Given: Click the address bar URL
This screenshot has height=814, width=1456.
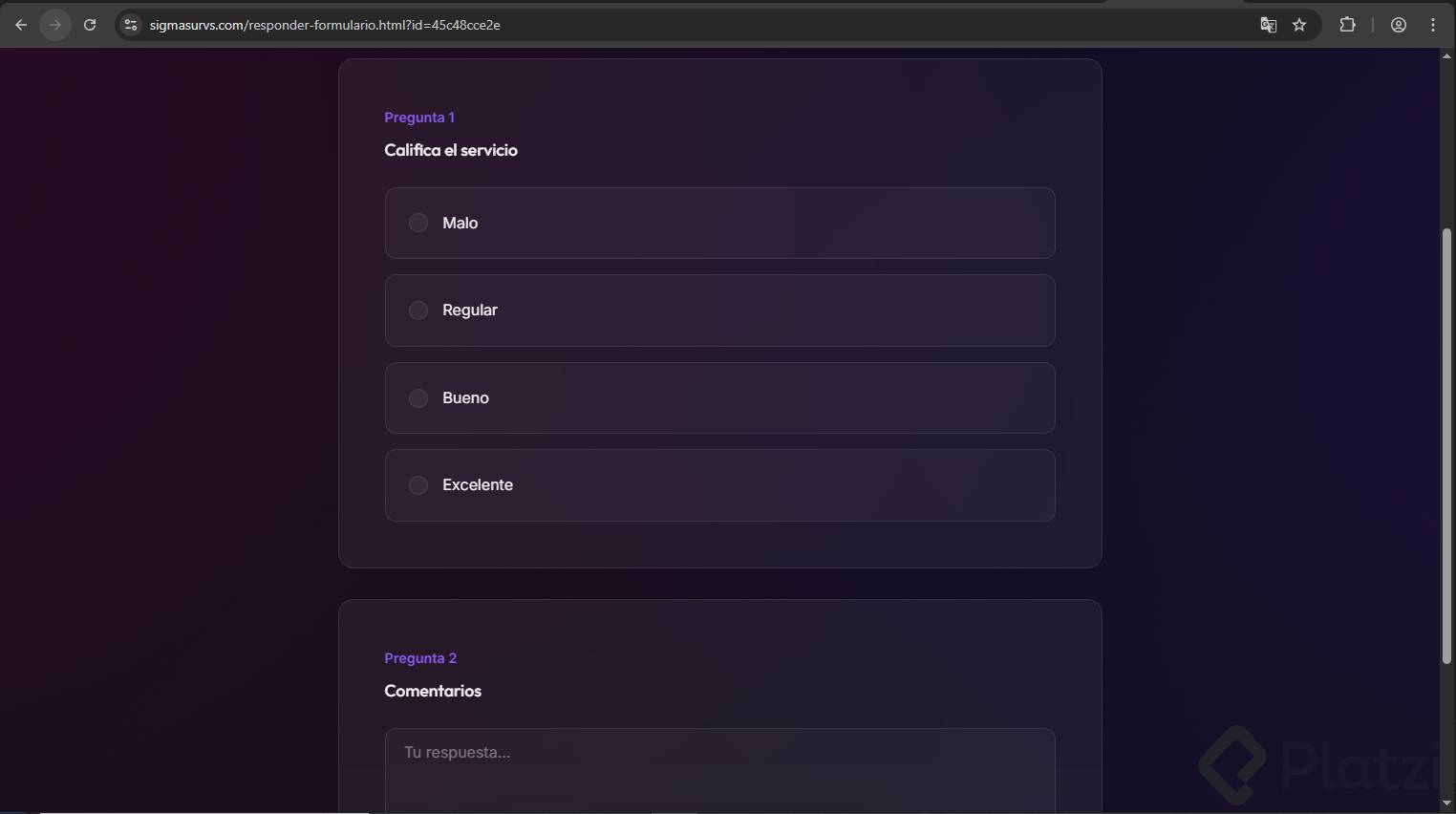Looking at the screenshot, I should [325, 25].
